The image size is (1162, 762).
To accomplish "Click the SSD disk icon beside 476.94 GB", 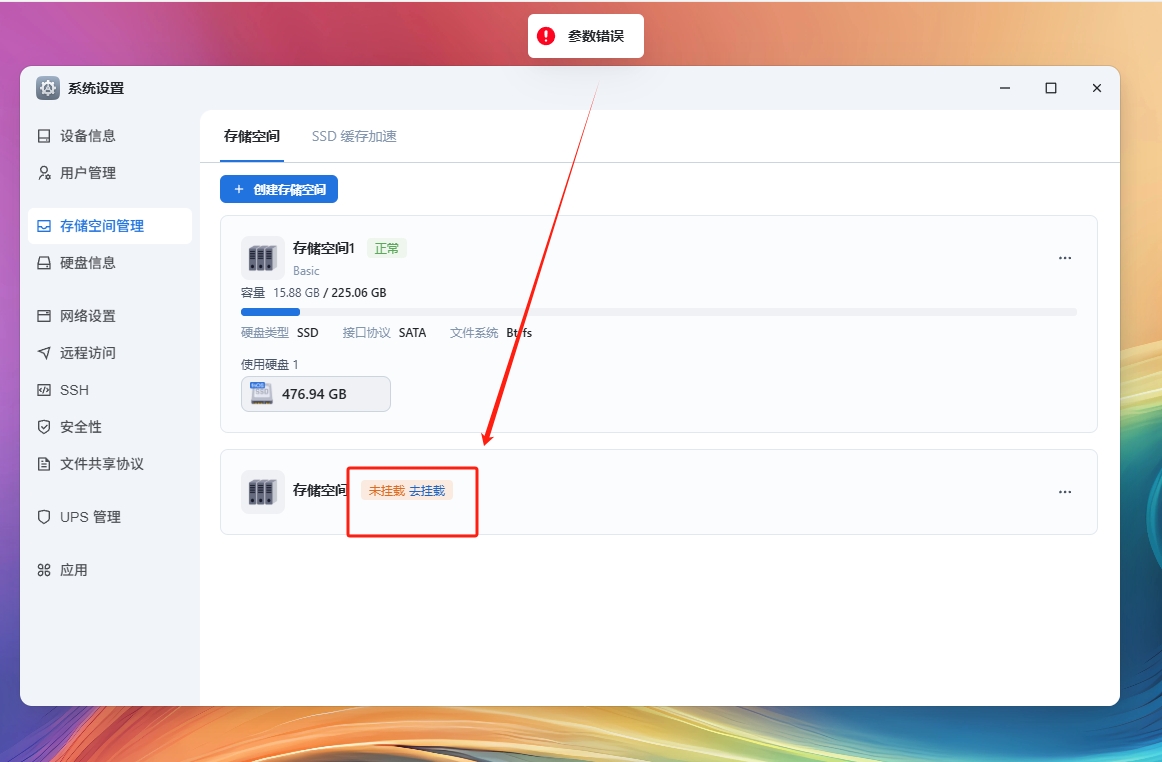I will pyautogui.click(x=261, y=394).
